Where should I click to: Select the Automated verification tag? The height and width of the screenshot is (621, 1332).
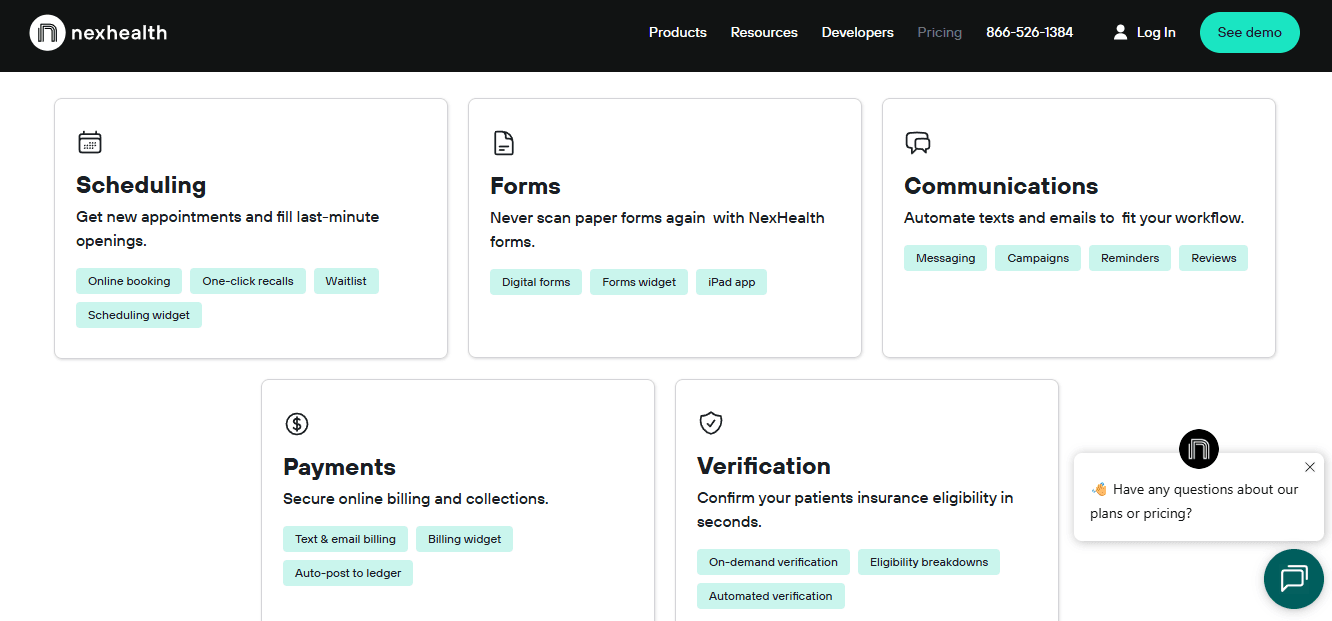coord(771,596)
